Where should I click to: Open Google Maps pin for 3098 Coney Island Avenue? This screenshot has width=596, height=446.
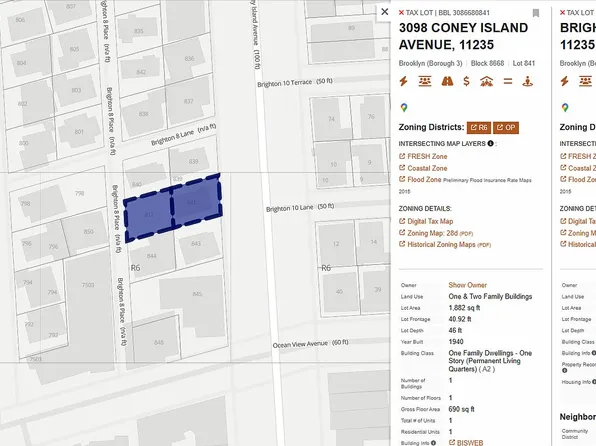click(404, 108)
